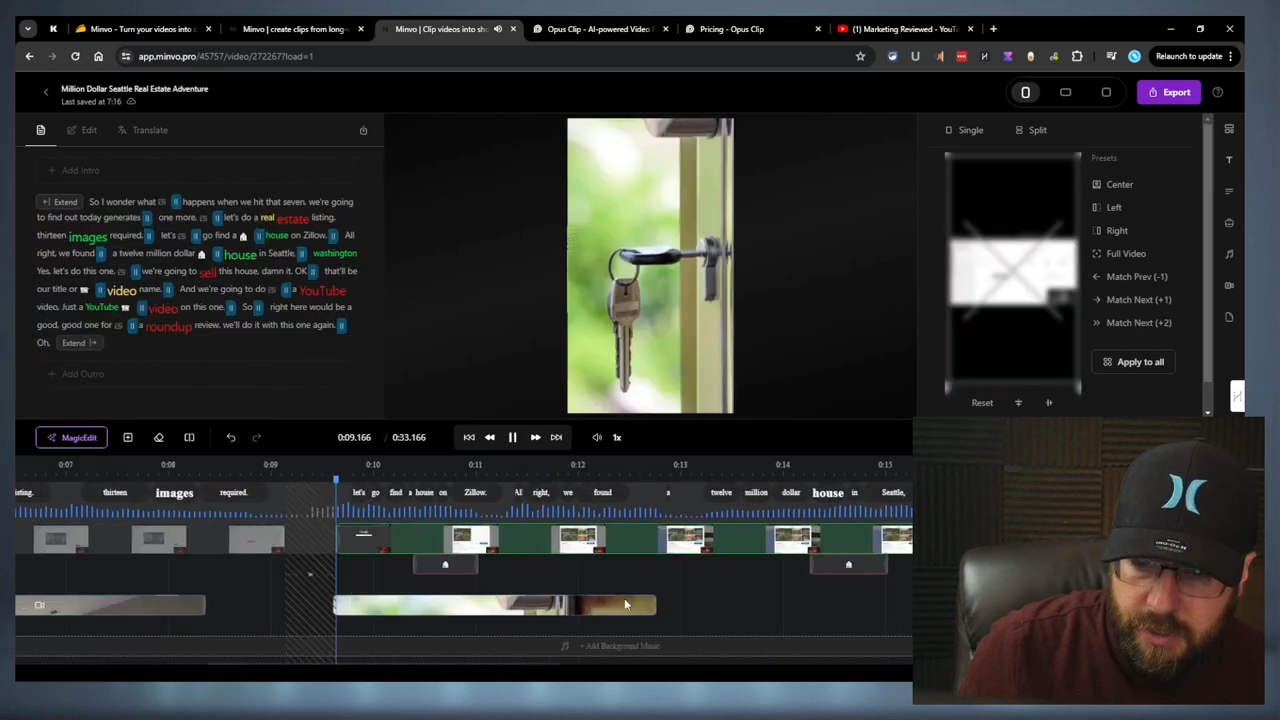The height and width of the screenshot is (720, 1280).
Task: Click the red word 'YouTube' in transcript
Action: pos(322,291)
